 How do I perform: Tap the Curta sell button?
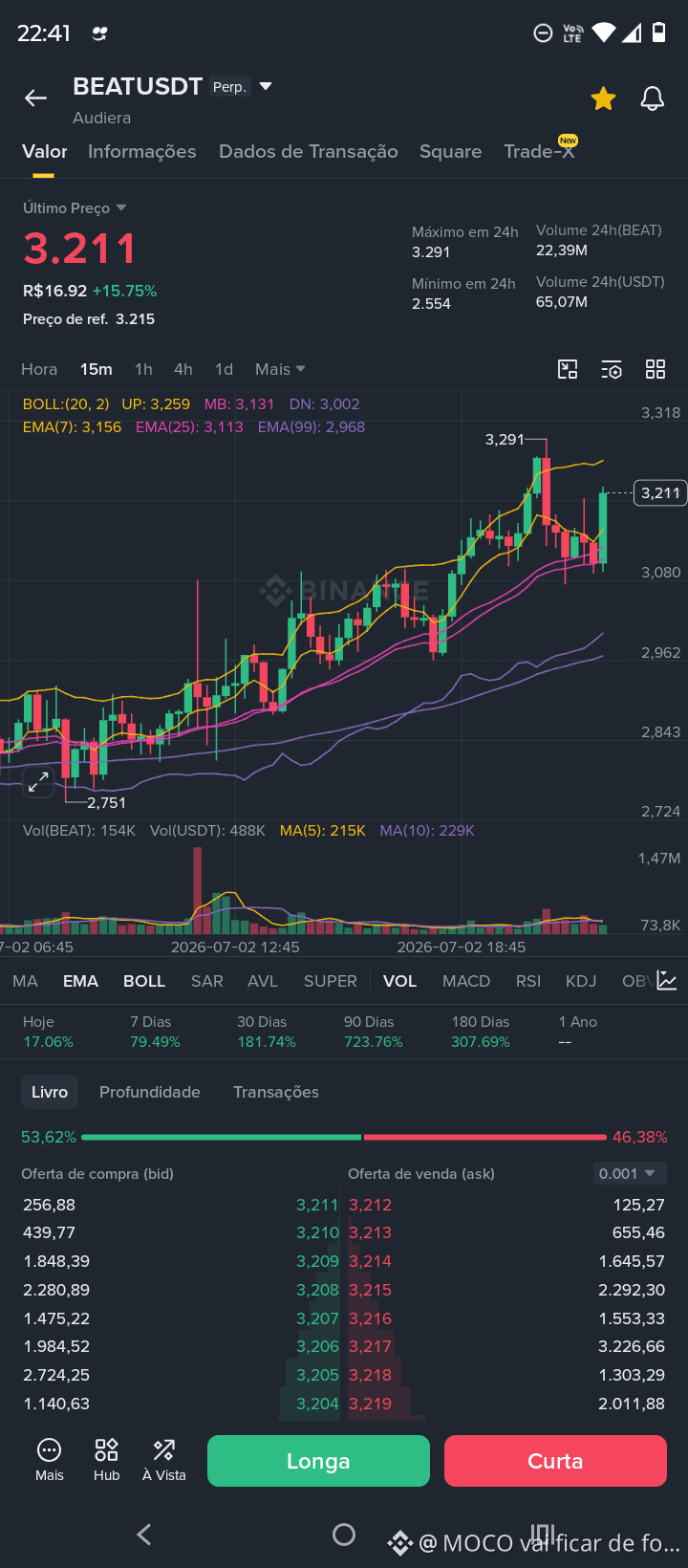click(x=555, y=1461)
